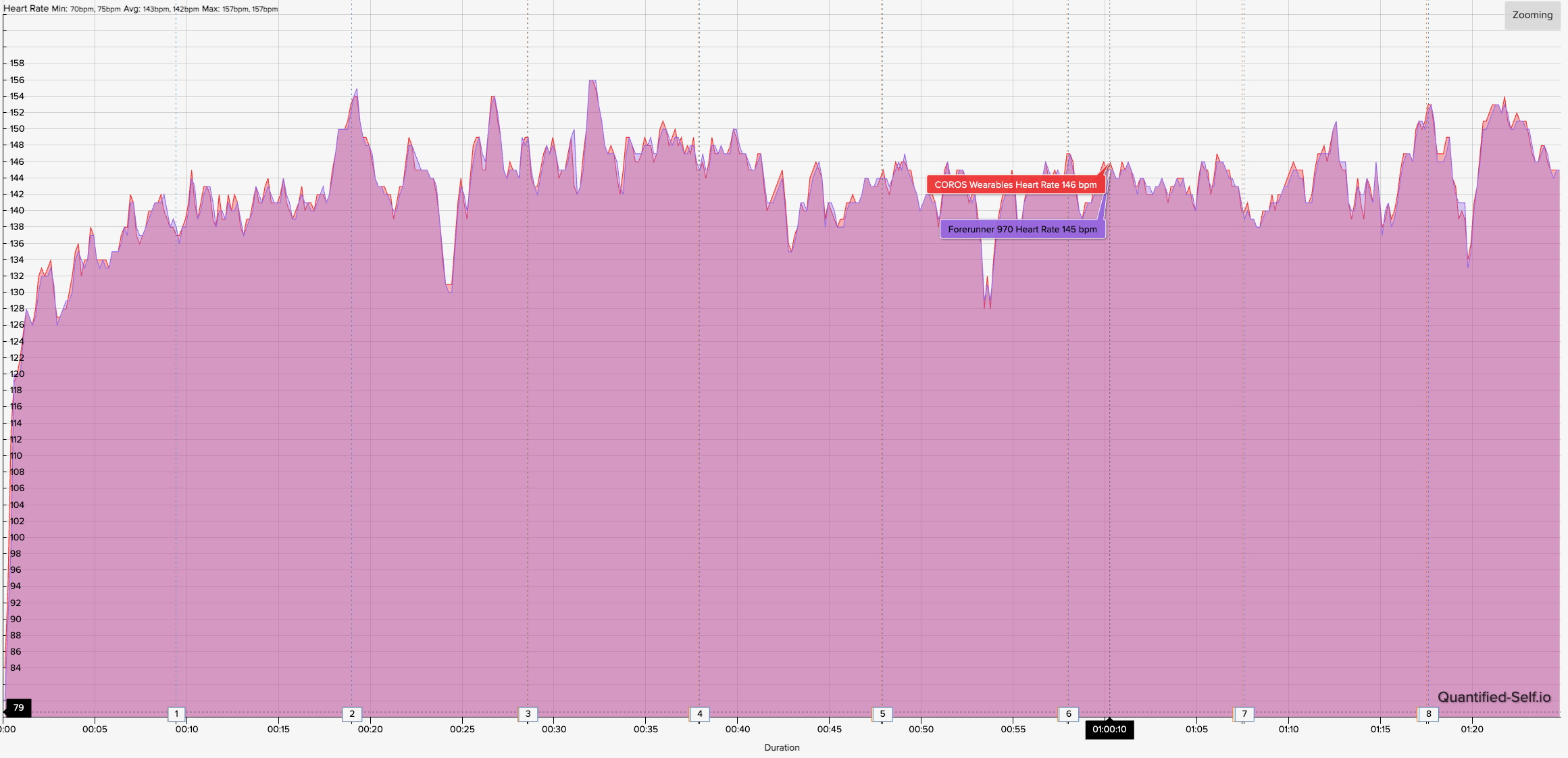
Task: Click the Heart Rate chart title
Action: pos(26,9)
